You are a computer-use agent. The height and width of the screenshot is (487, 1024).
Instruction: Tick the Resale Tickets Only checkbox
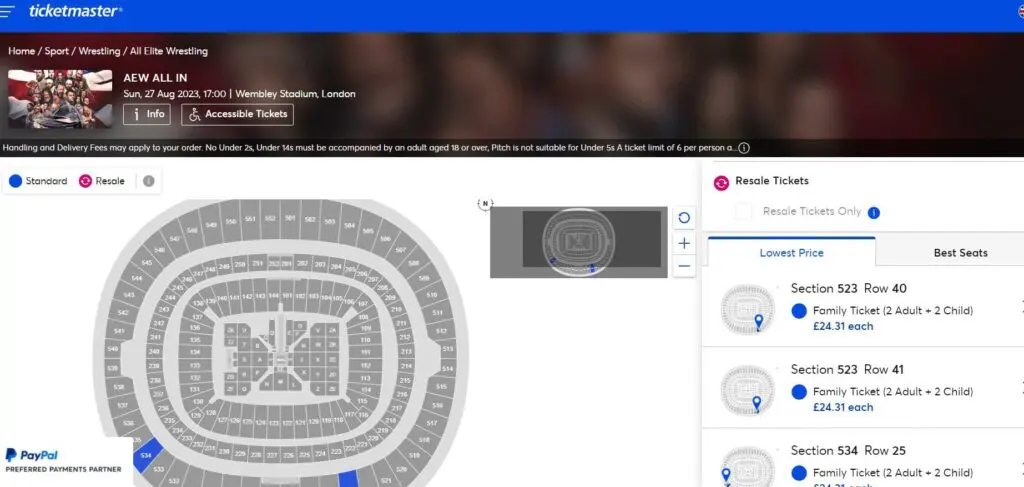coord(743,212)
